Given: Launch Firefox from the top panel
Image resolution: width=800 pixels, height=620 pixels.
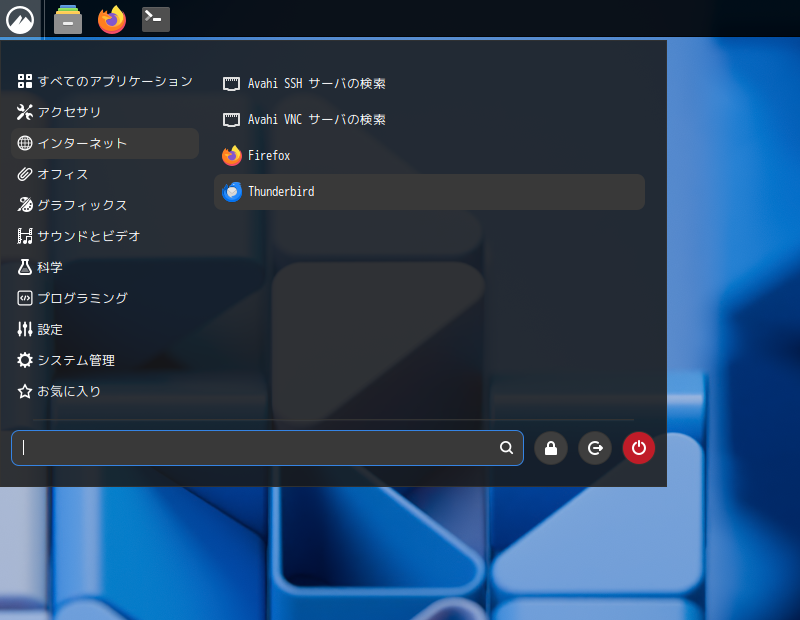Looking at the screenshot, I should tap(112, 19).
